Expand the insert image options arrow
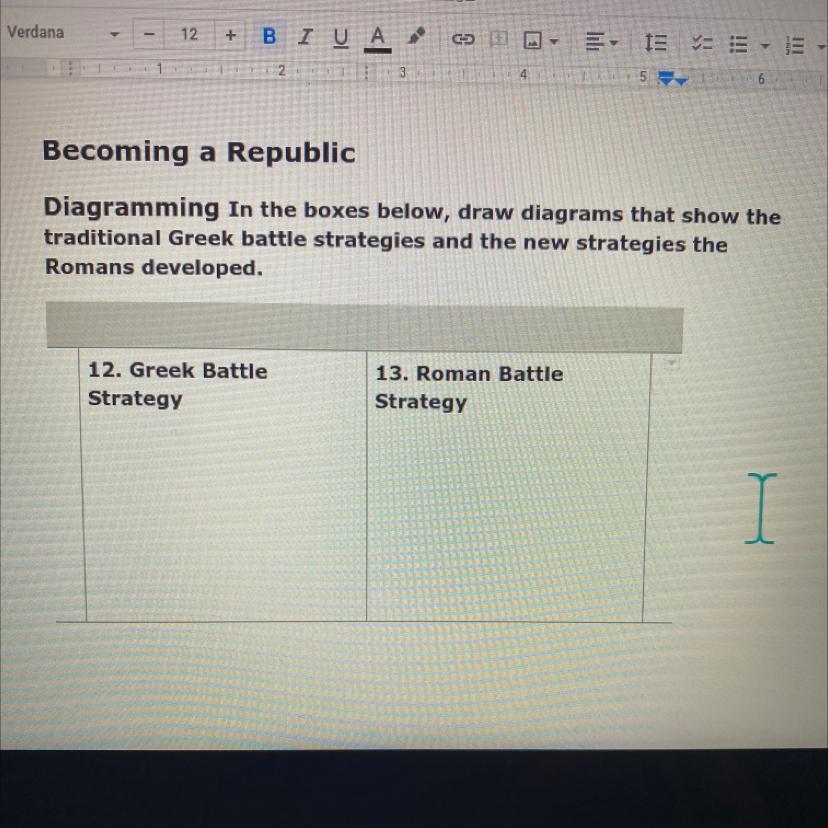 (553, 41)
